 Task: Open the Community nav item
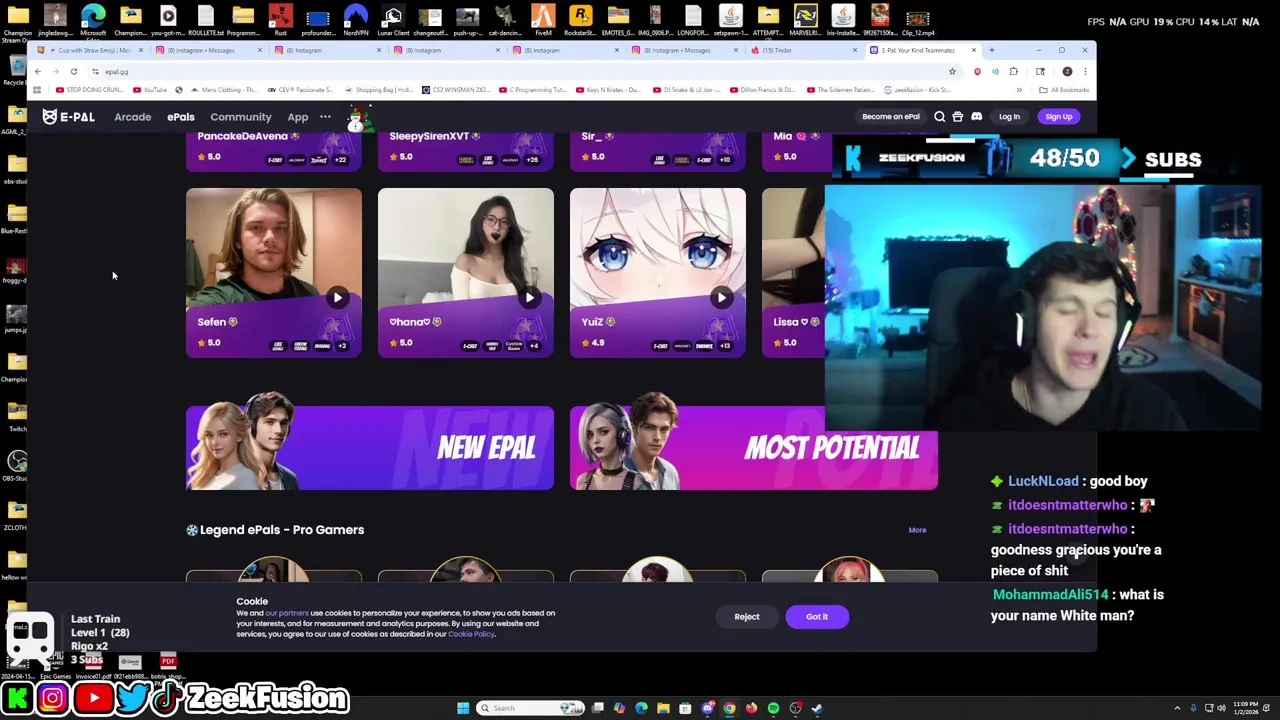(x=240, y=117)
